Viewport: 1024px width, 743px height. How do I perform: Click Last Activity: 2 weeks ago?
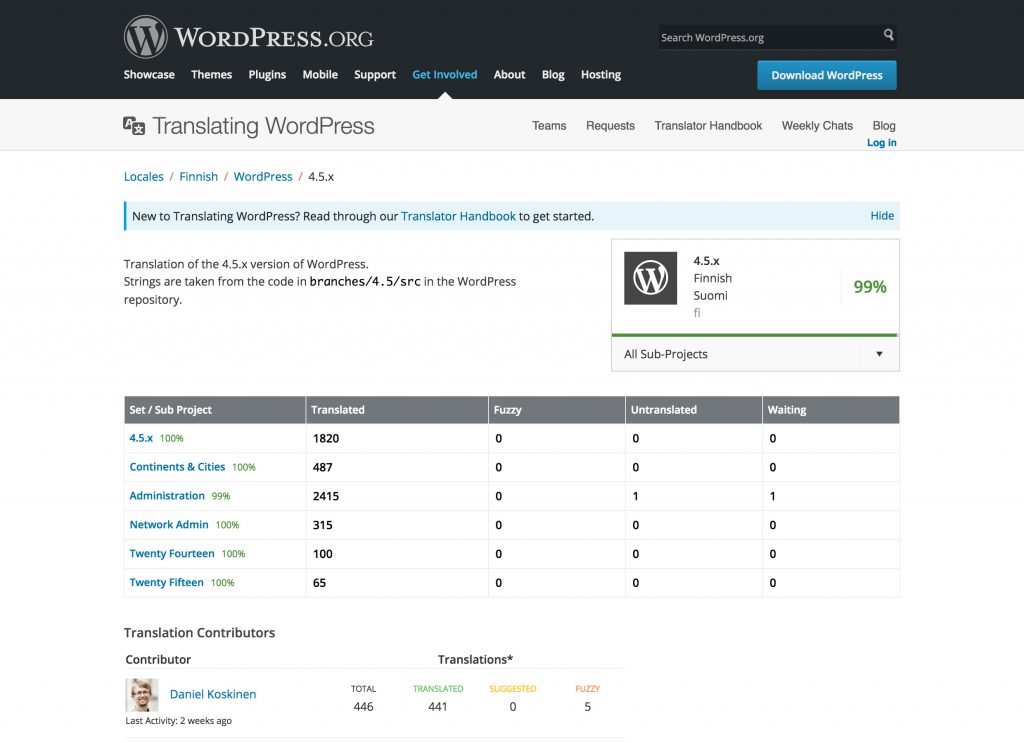(x=178, y=721)
